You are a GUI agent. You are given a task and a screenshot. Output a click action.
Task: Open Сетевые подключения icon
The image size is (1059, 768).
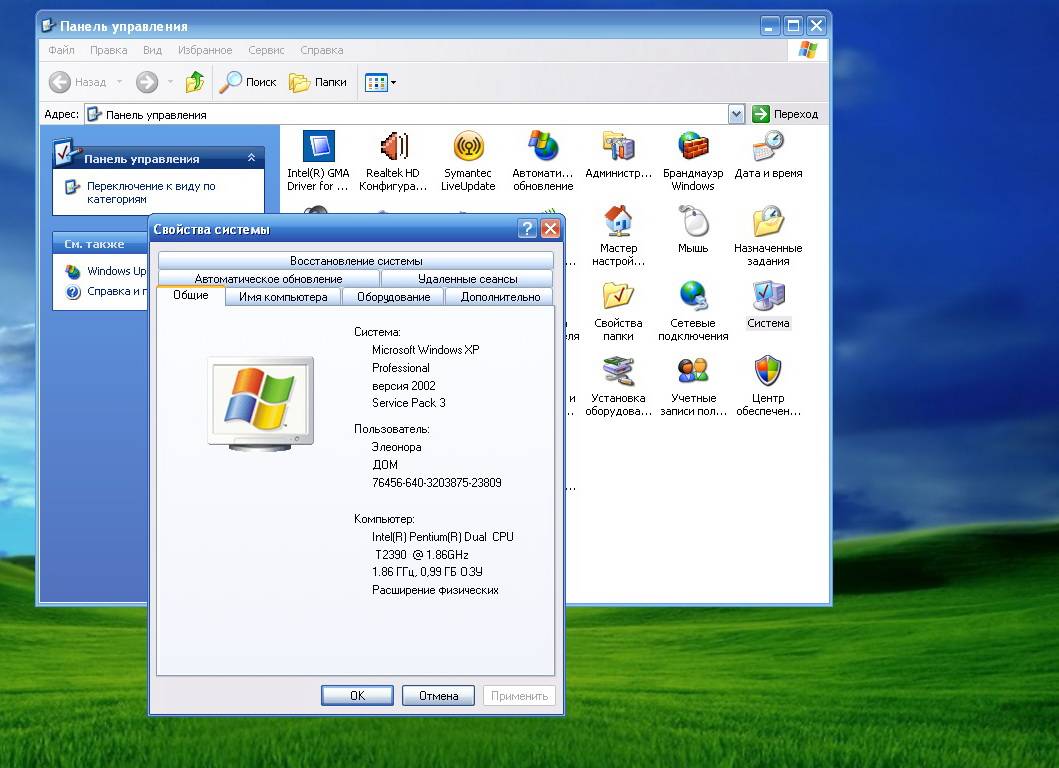tap(693, 311)
